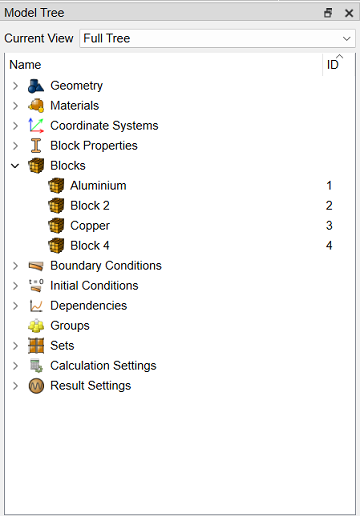Click the Boundary Conditions icon
This screenshot has height=516, width=360.
(36, 266)
